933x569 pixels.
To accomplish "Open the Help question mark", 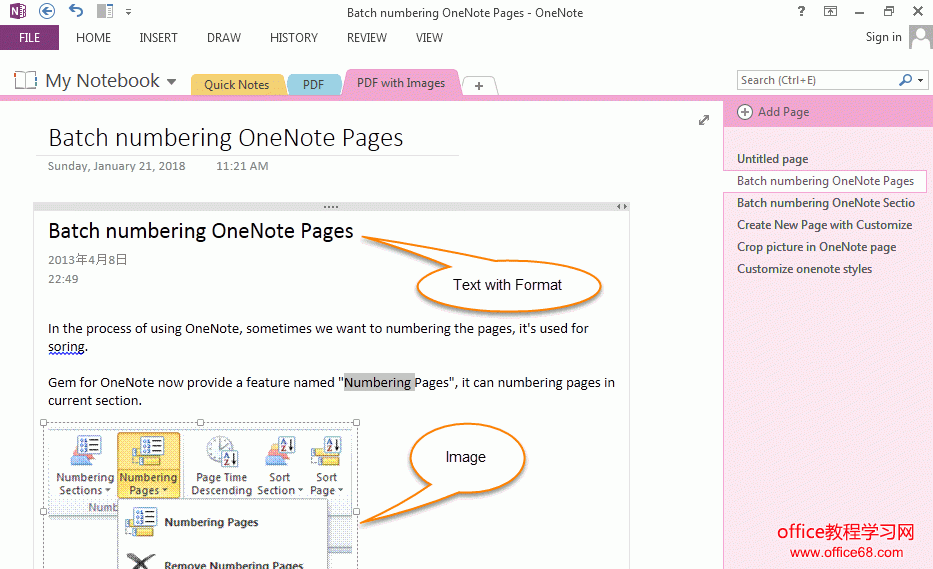I will tap(801, 12).
